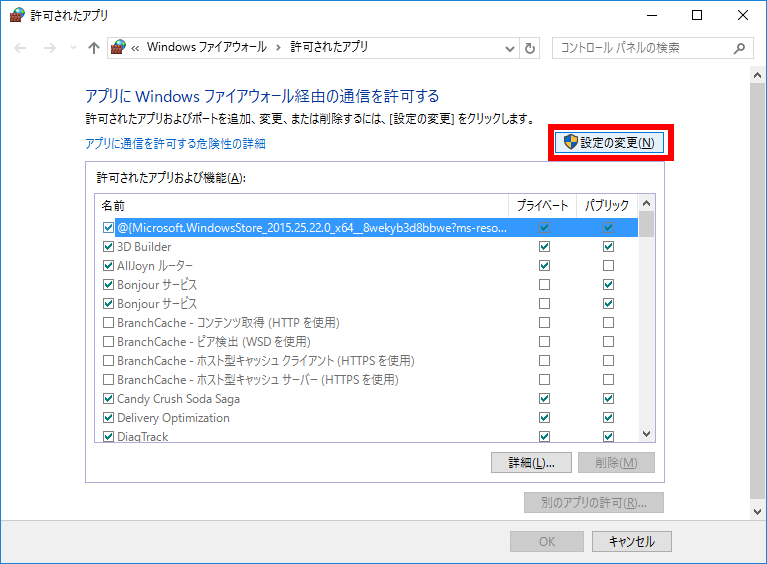Maximize the 許可されたアプリ window
The width and height of the screenshot is (767, 564).
tap(697, 15)
